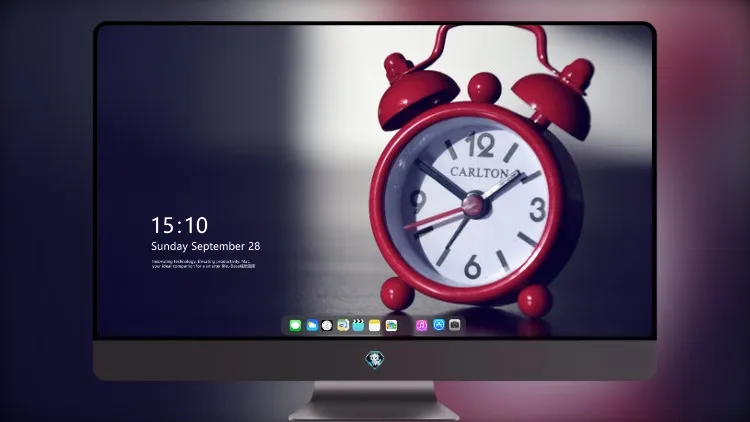Open the Maps app in dock

[343, 325]
